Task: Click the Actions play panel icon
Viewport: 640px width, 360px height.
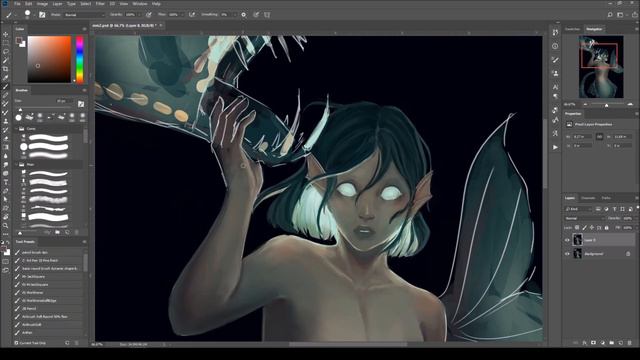Action: [x=555, y=147]
